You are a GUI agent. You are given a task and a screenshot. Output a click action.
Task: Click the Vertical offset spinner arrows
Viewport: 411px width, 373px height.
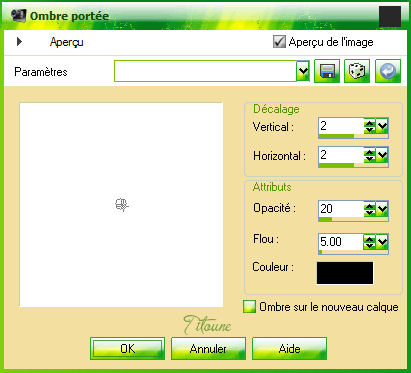click(x=369, y=126)
